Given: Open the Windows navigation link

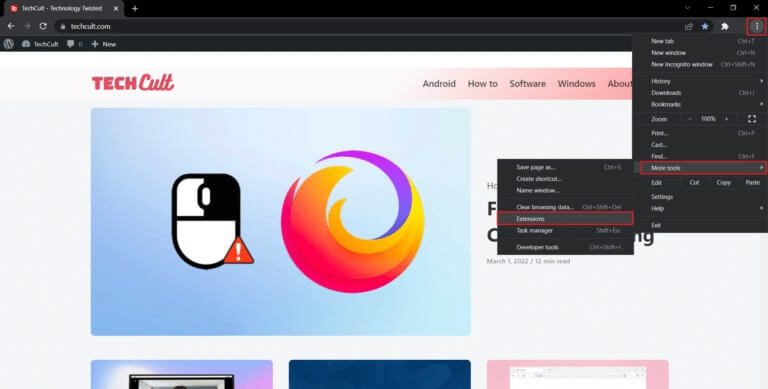Looking at the screenshot, I should pyautogui.click(x=576, y=84).
